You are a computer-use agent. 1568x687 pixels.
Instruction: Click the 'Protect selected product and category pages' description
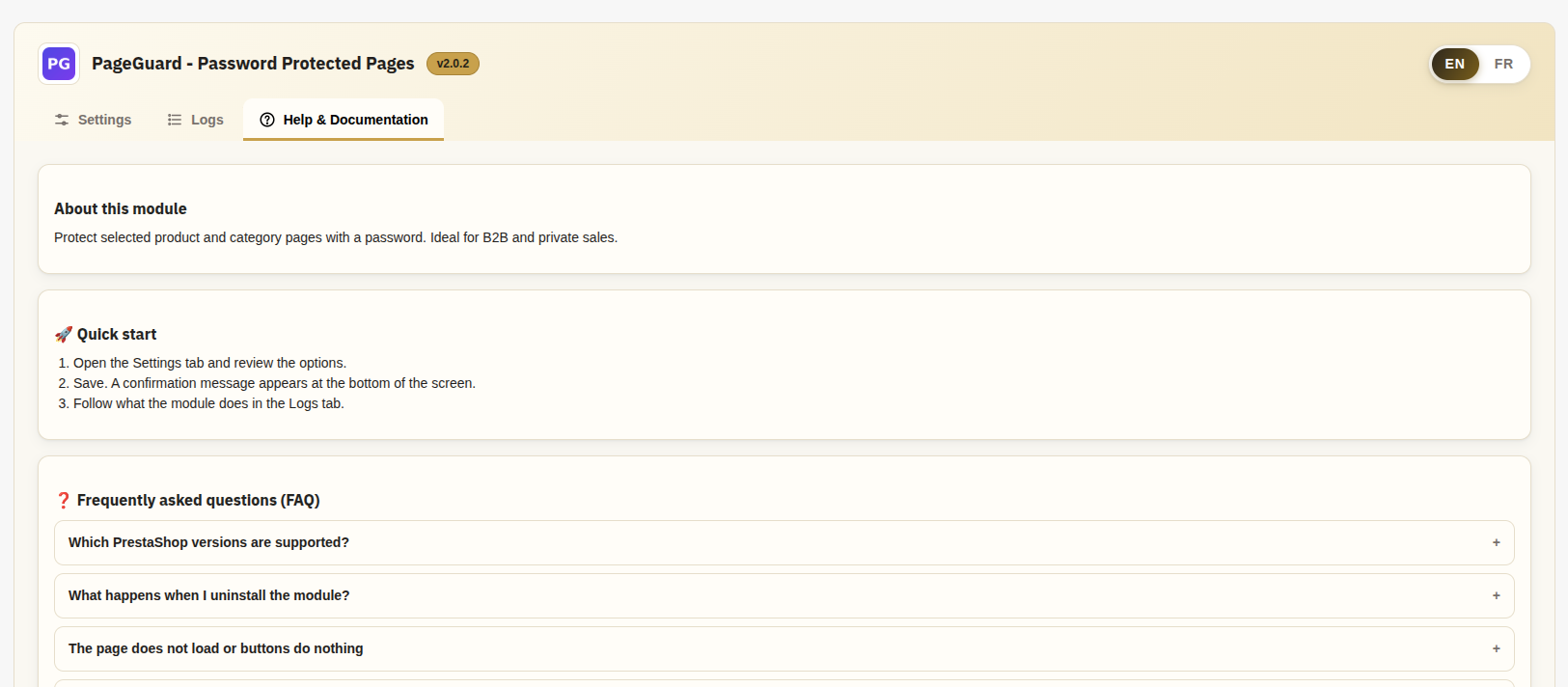coord(336,237)
